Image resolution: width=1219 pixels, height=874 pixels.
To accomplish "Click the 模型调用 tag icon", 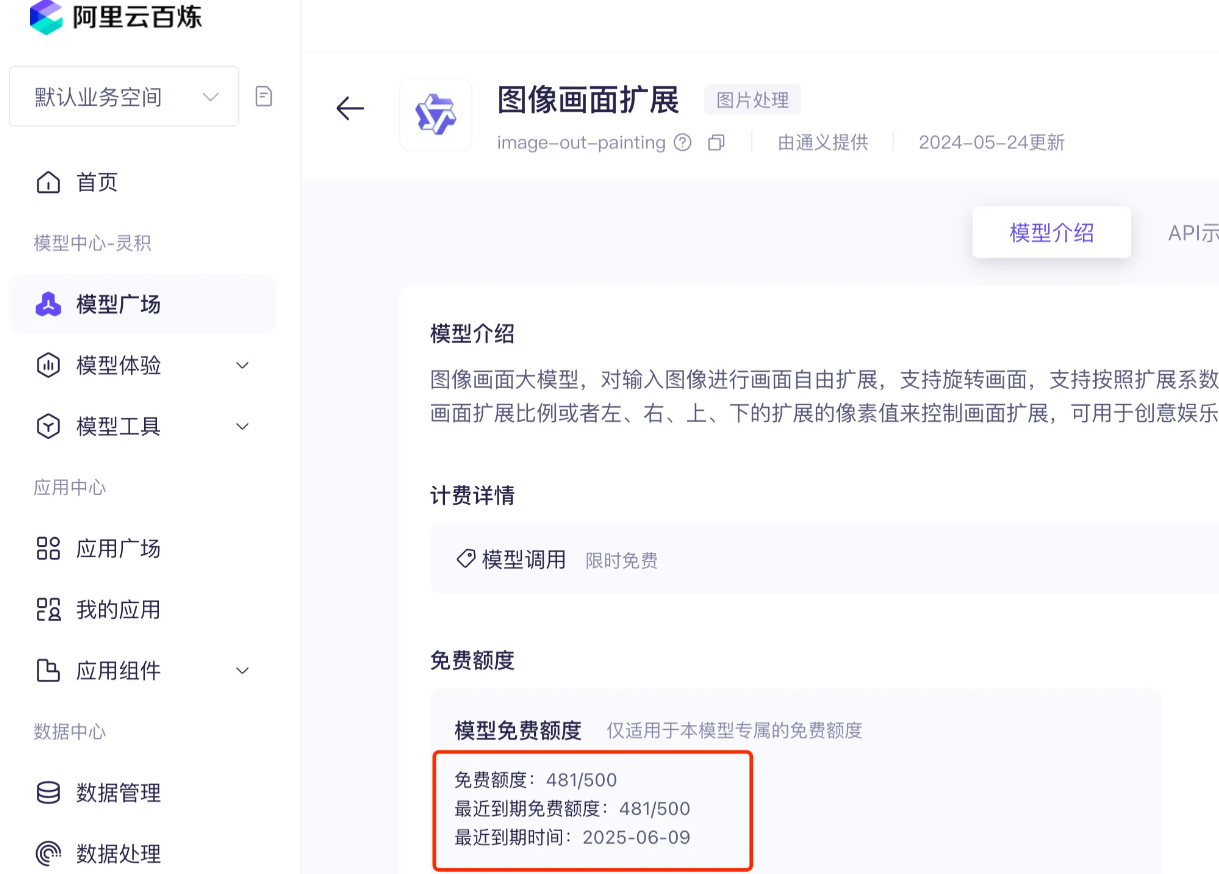I will tap(465, 558).
